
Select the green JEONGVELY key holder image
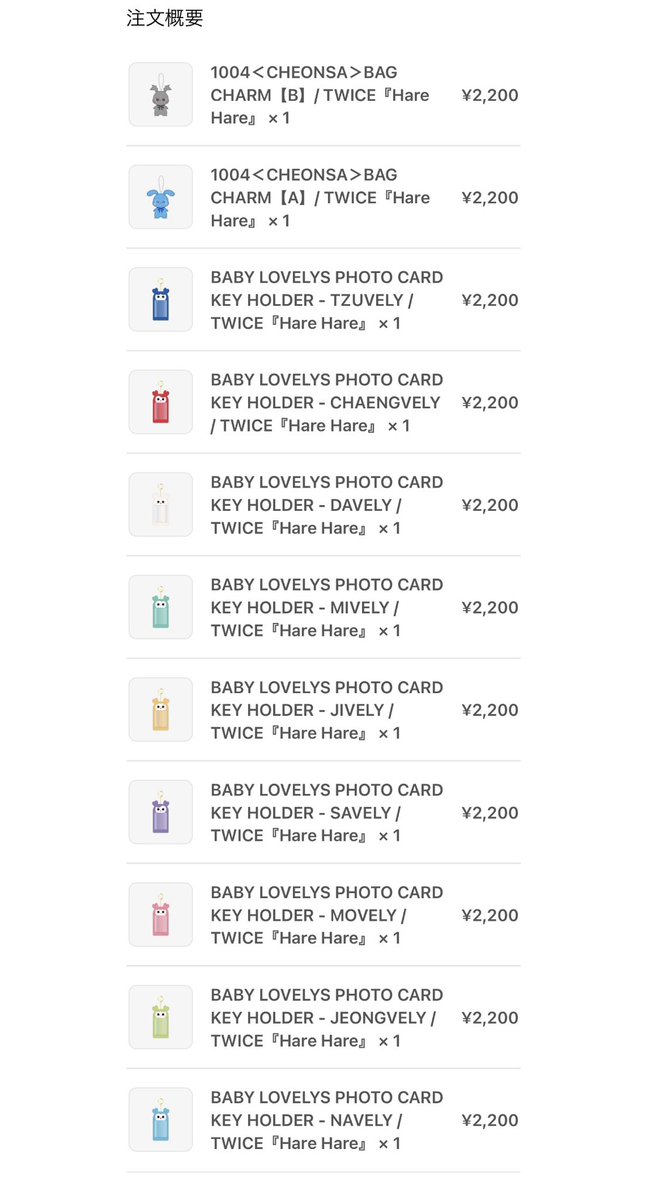point(160,1017)
